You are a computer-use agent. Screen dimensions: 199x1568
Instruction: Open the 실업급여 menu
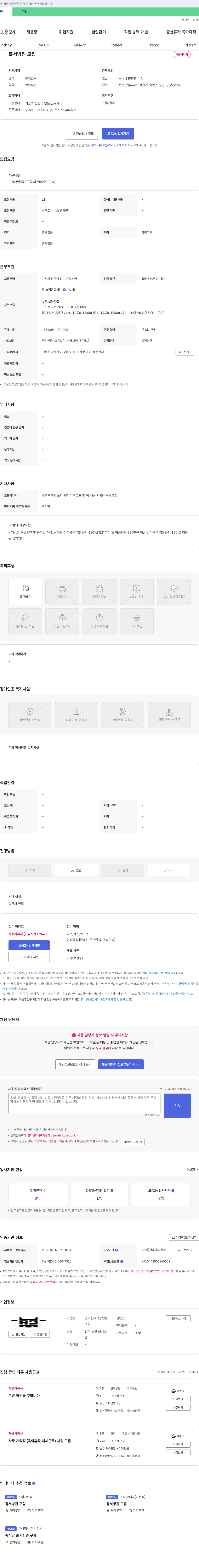tap(99, 32)
